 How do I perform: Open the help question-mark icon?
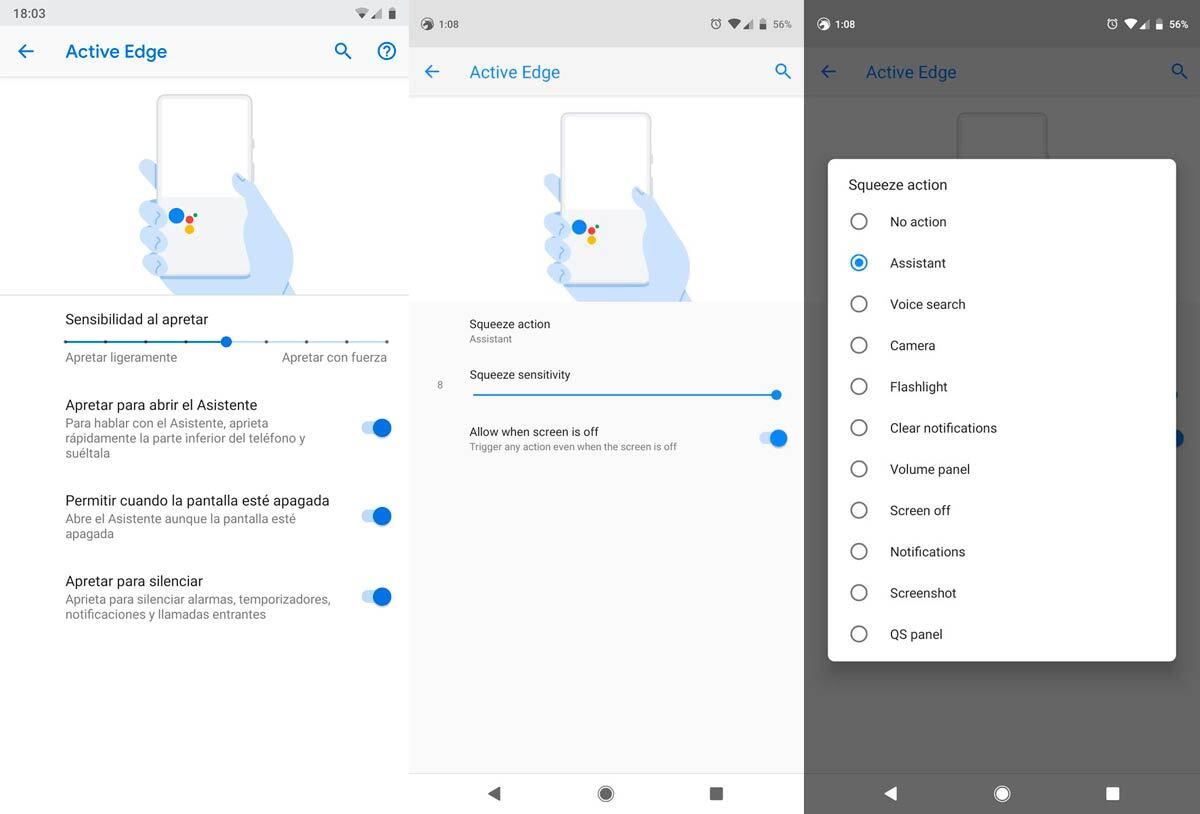coord(387,51)
